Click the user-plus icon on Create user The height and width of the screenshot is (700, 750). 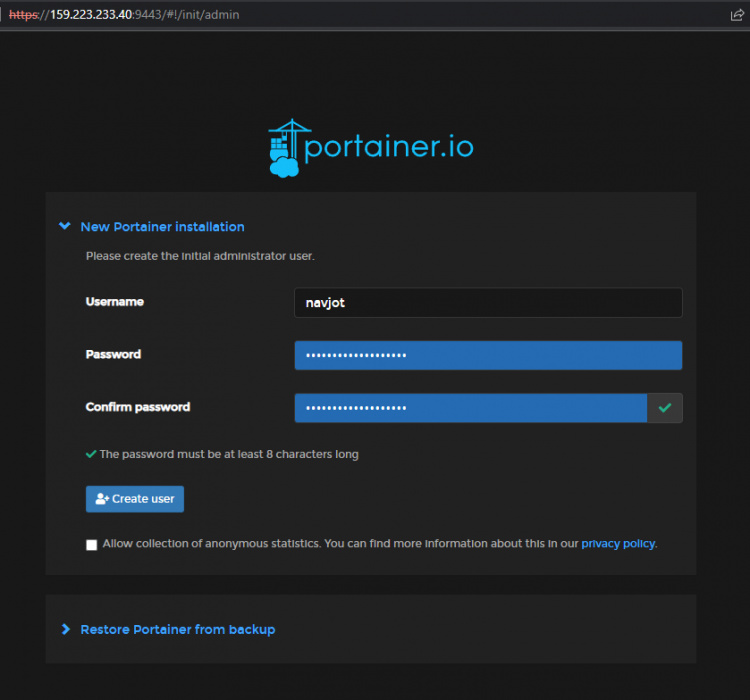(101, 499)
